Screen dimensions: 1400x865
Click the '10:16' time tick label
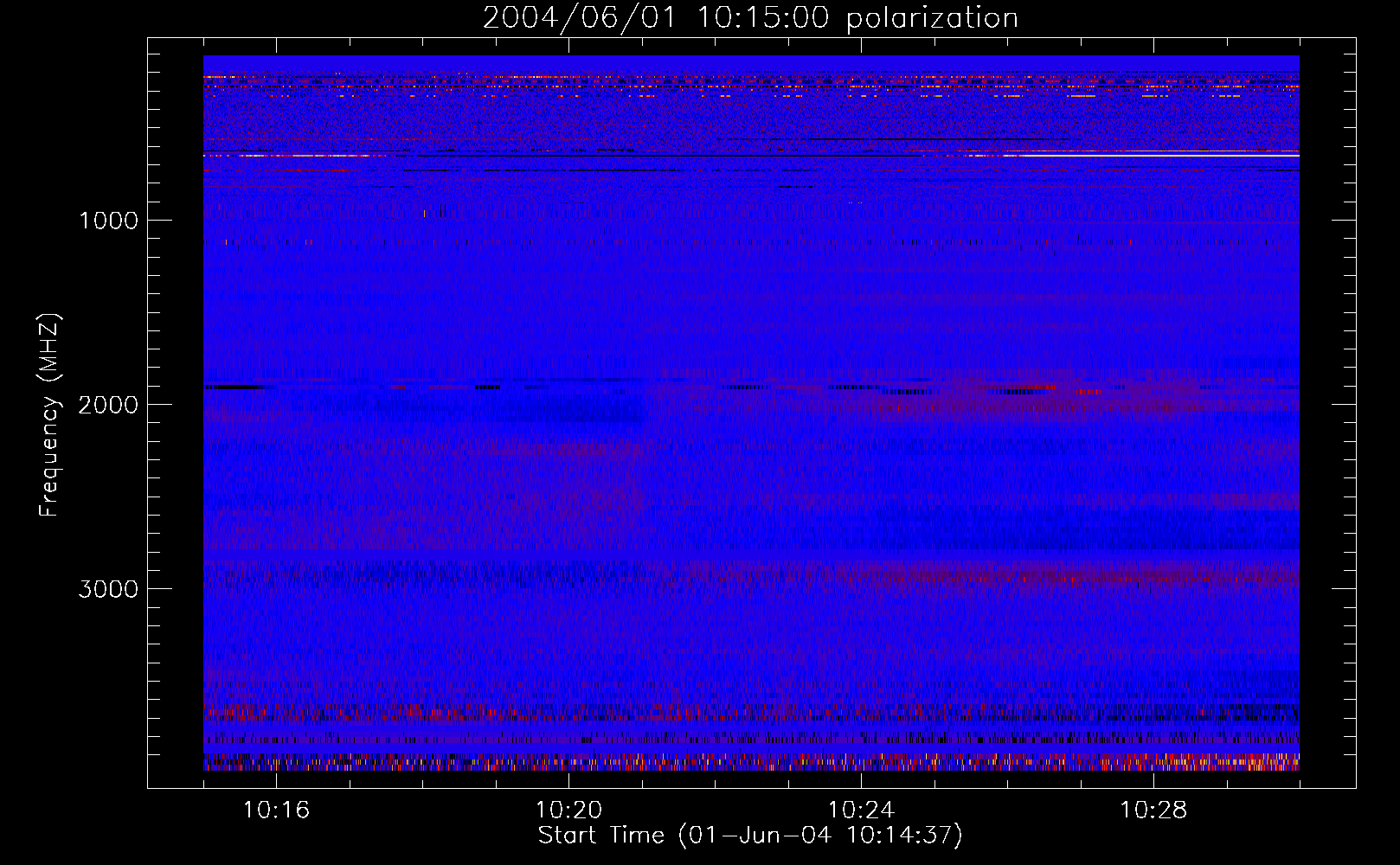point(276,811)
